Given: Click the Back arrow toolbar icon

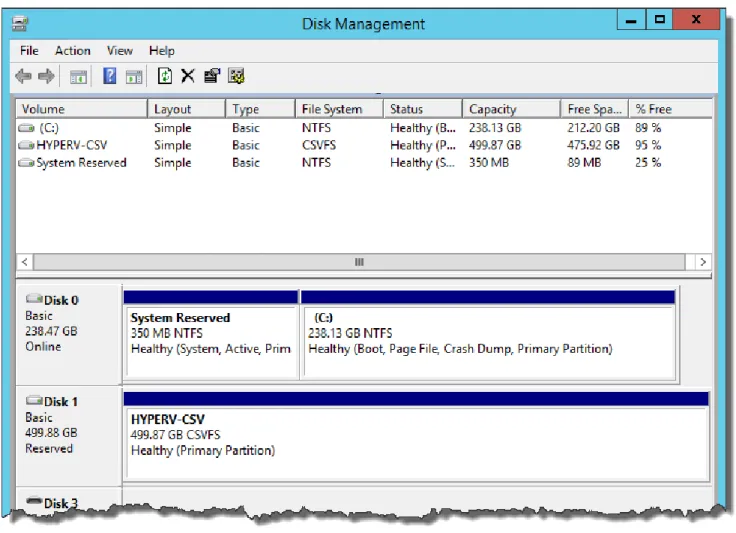Looking at the screenshot, I should [23, 76].
